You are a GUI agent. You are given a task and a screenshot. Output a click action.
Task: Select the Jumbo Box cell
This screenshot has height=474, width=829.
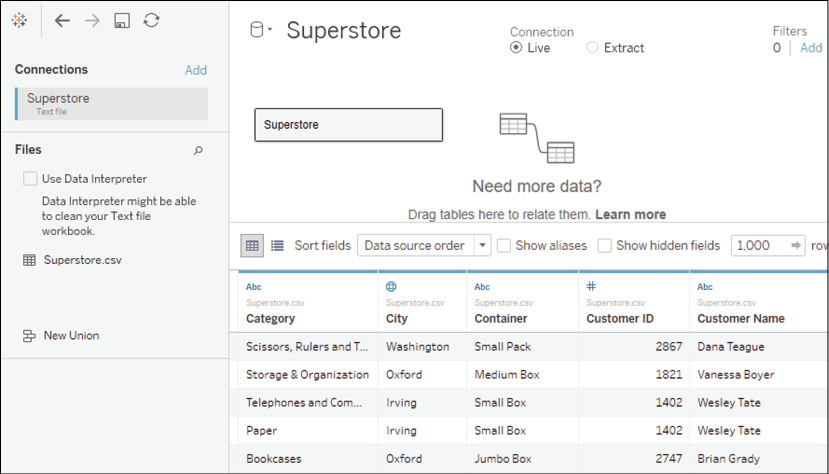pyautogui.click(x=523, y=459)
